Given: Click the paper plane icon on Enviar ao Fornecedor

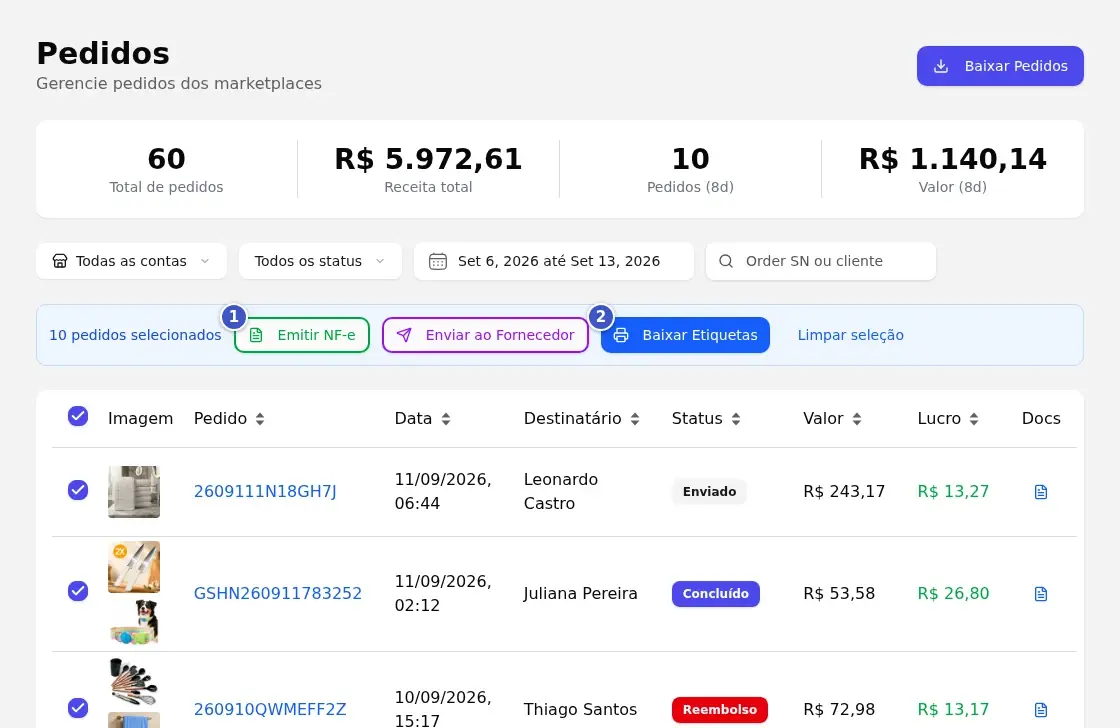Looking at the screenshot, I should (x=404, y=335).
